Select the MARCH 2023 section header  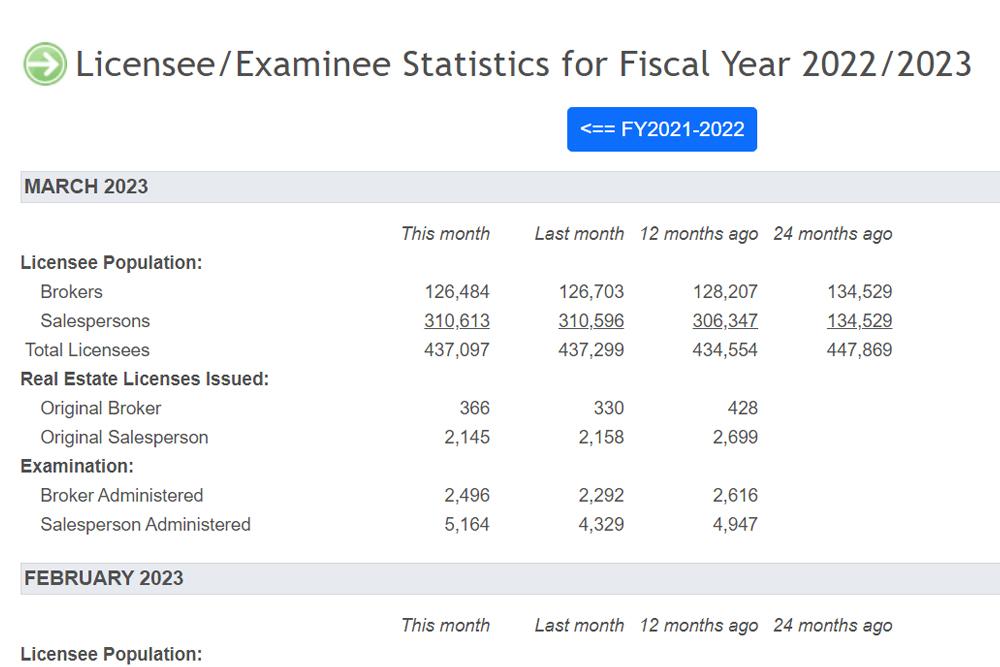click(x=510, y=187)
